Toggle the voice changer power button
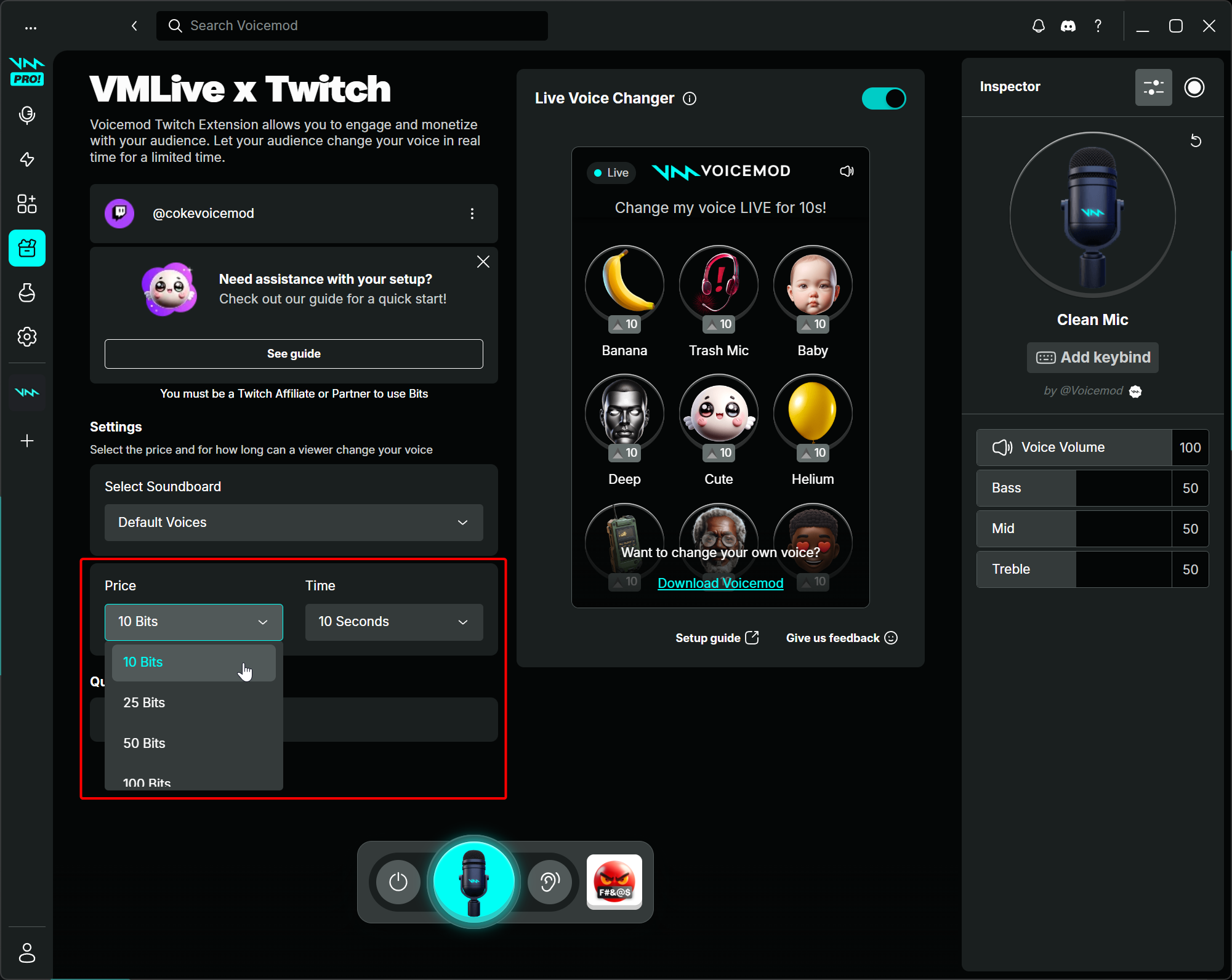The image size is (1232, 980). point(398,882)
